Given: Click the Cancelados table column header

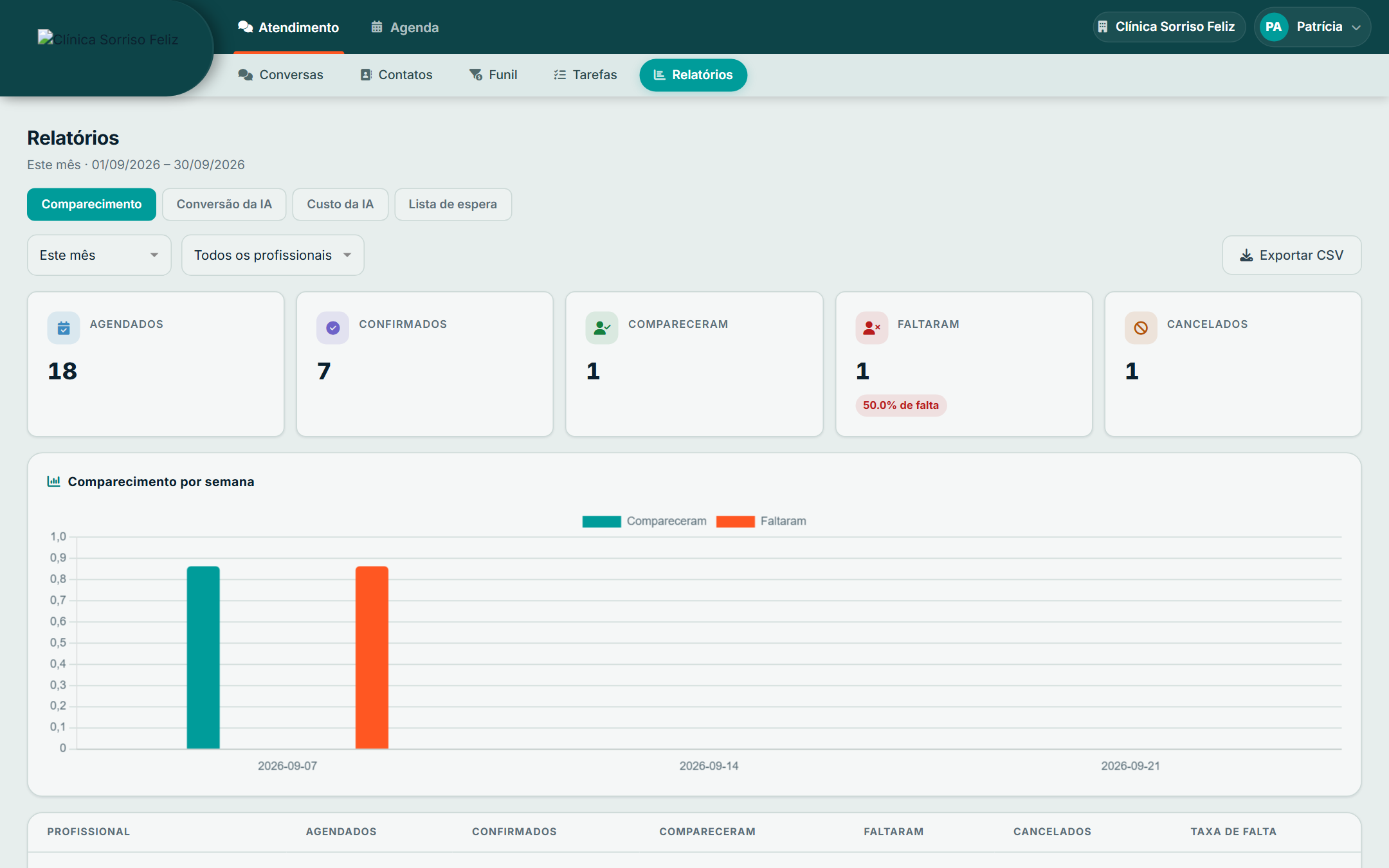Looking at the screenshot, I should [1052, 831].
